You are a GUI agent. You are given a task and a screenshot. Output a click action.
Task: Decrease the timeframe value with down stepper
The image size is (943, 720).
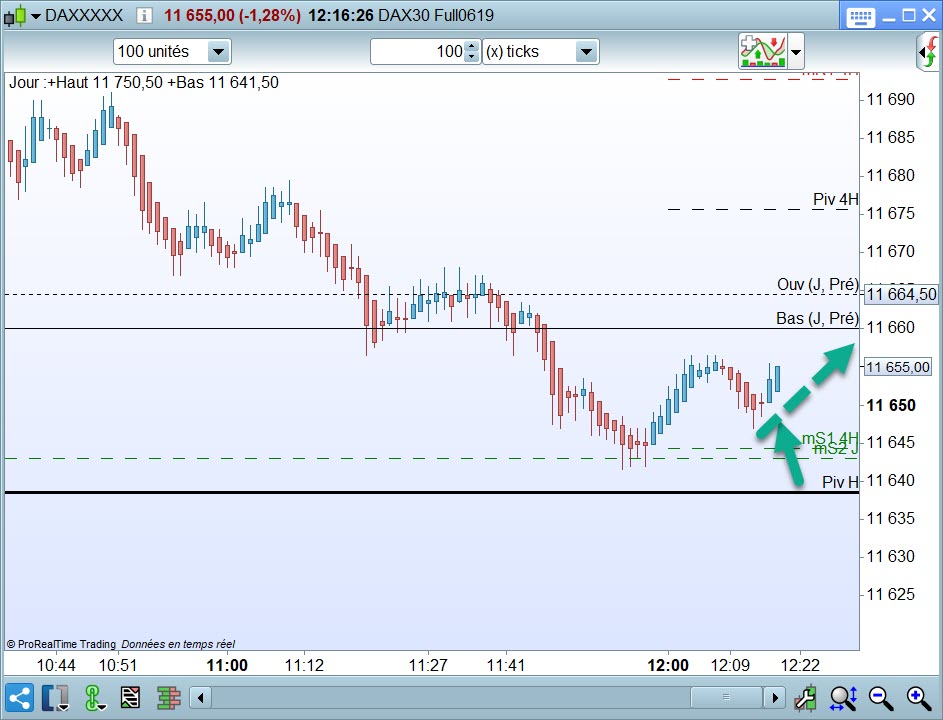click(473, 58)
